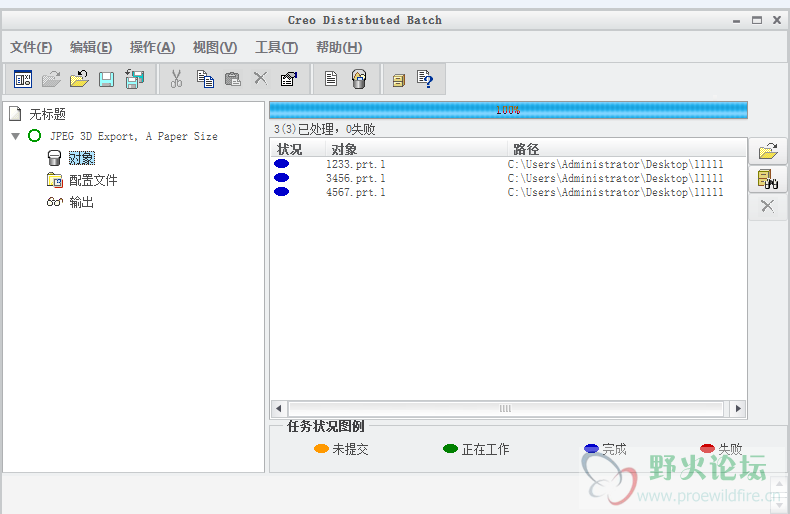Screen dimensions: 790x514
Task: Click the bucket icon next to 对象
Action: point(54,158)
